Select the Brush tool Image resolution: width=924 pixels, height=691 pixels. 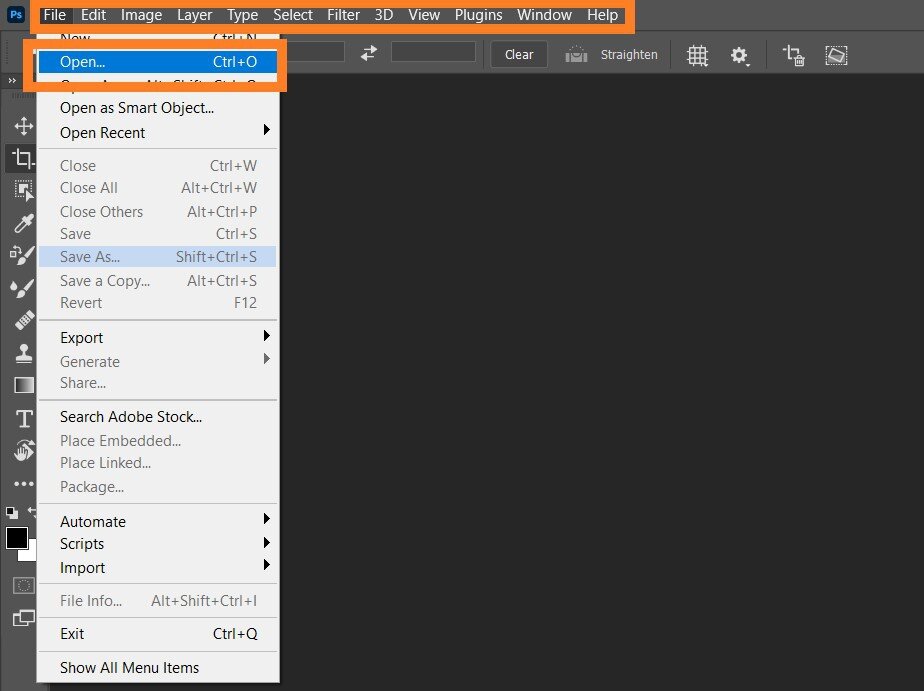tap(22, 289)
